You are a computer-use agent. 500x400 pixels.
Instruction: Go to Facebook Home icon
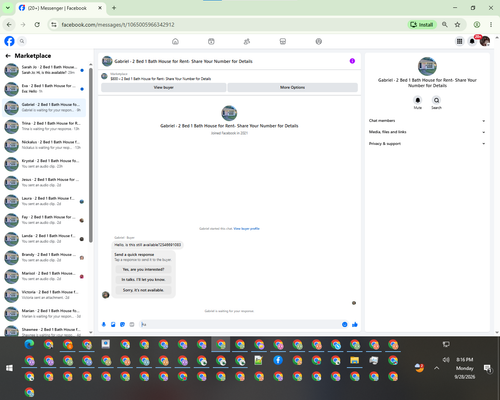(175, 41)
